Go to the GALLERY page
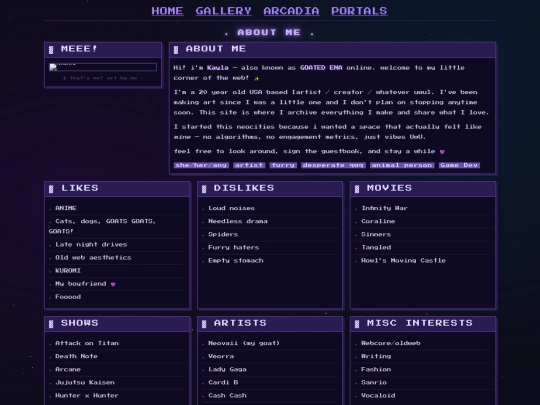 (223, 11)
